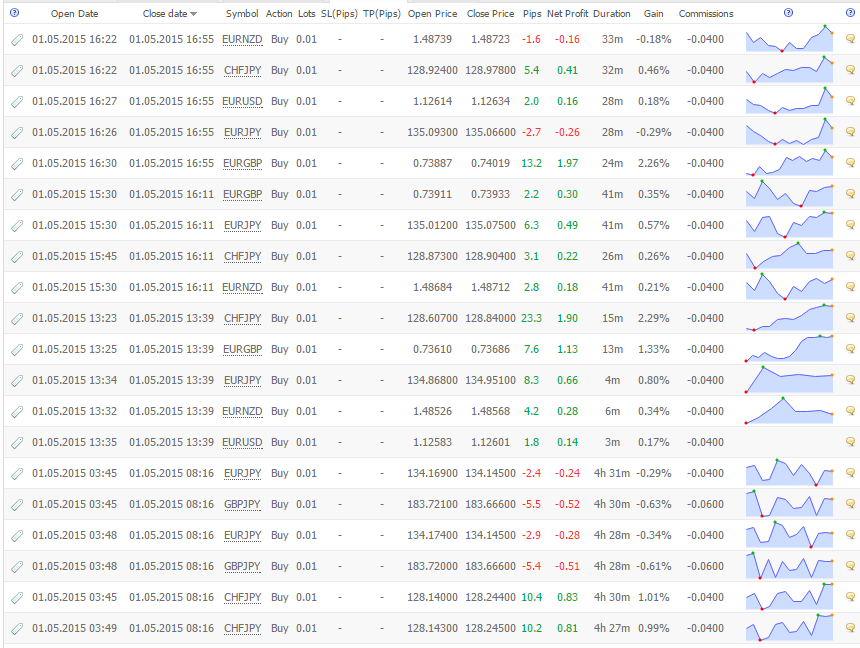860x648 pixels.
Task: Sort table by Pips column header
Action: pyautogui.click(x=532, y=14)
